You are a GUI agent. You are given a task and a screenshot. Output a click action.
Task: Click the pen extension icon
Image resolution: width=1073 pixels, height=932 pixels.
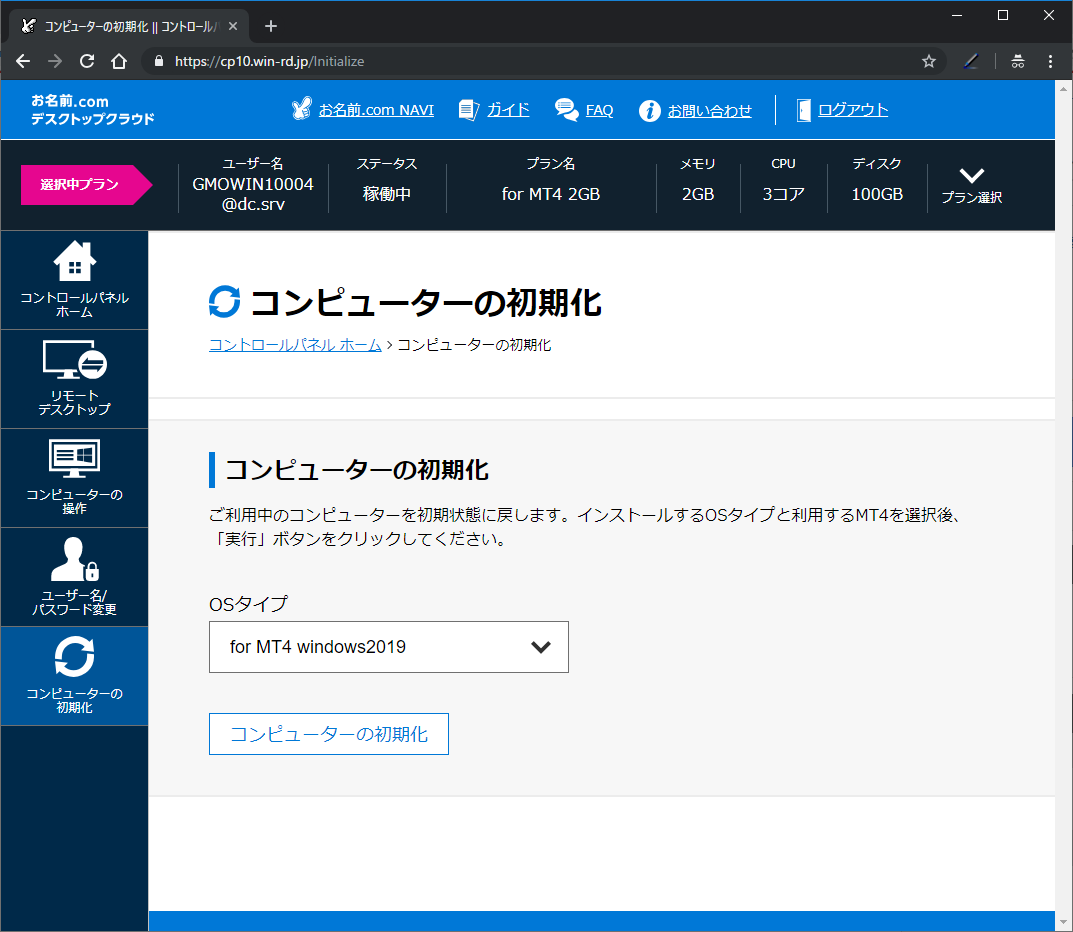970,62
